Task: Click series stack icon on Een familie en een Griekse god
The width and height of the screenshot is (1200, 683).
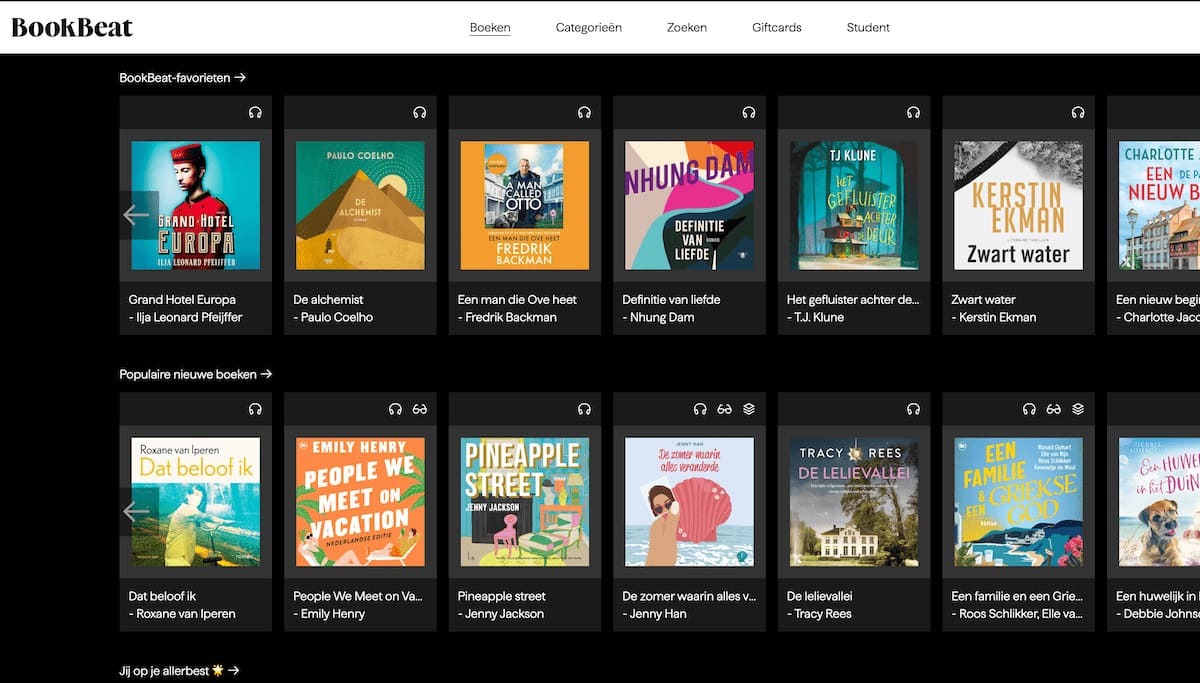Action: pos(1078,409)
